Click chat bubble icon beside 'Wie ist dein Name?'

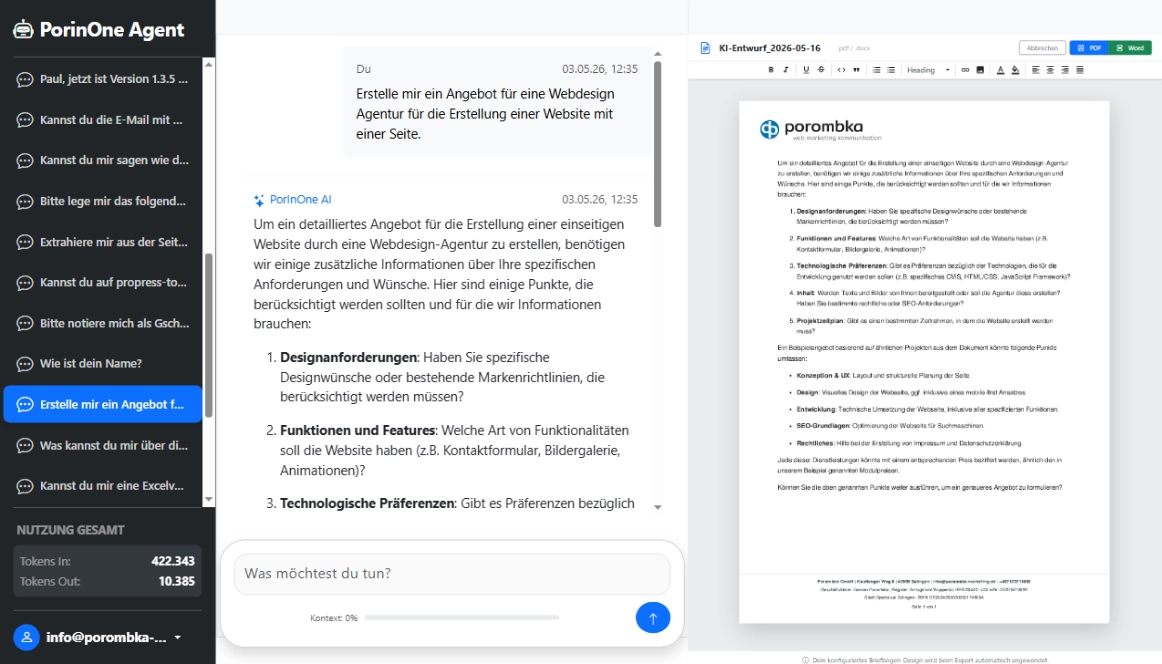(24, 364)
